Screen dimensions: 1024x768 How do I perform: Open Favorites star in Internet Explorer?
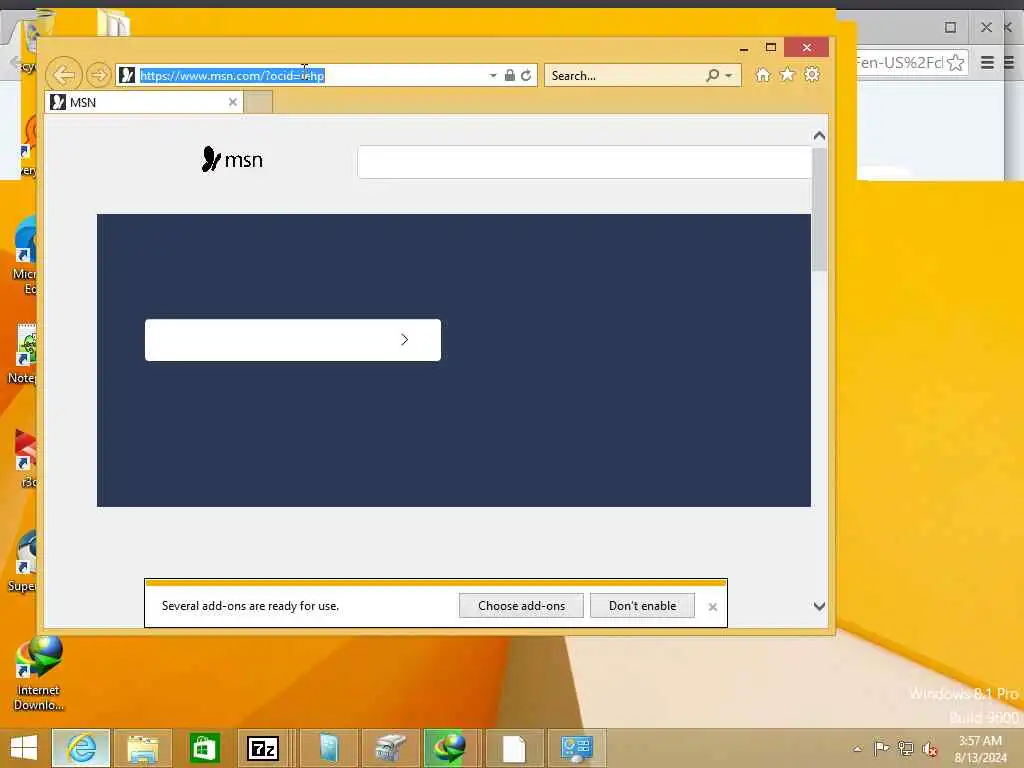pos(788,74)
